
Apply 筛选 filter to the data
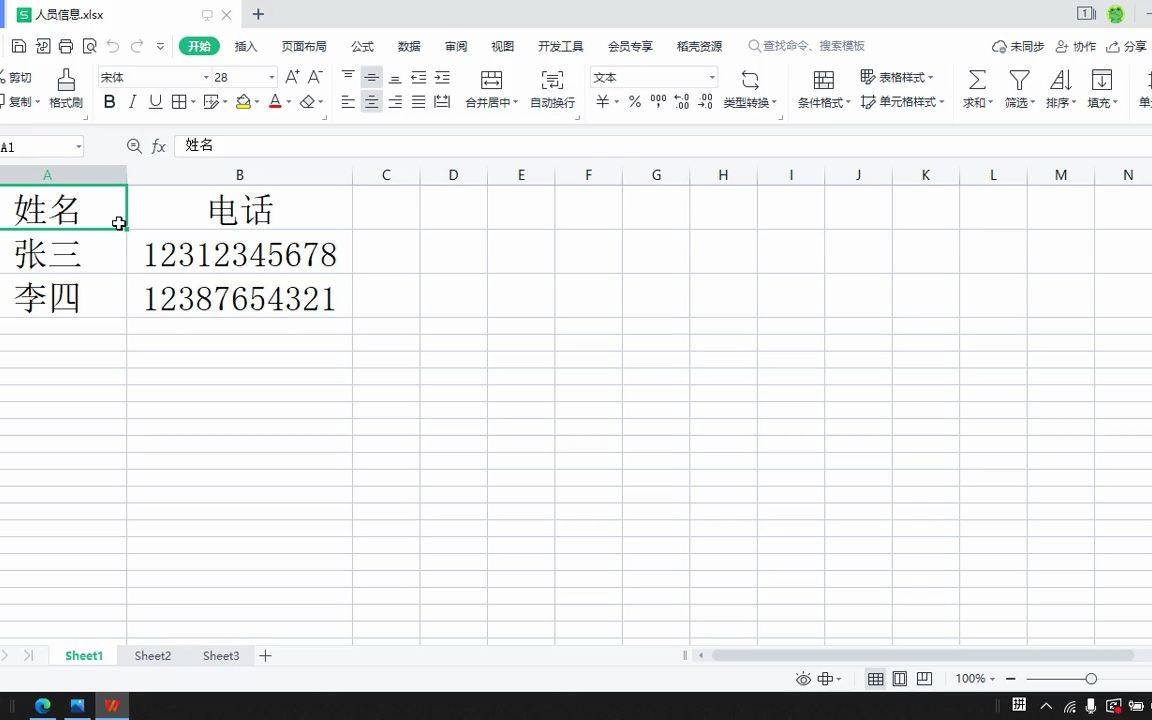pyautogui.click(x=1018, y=88)
